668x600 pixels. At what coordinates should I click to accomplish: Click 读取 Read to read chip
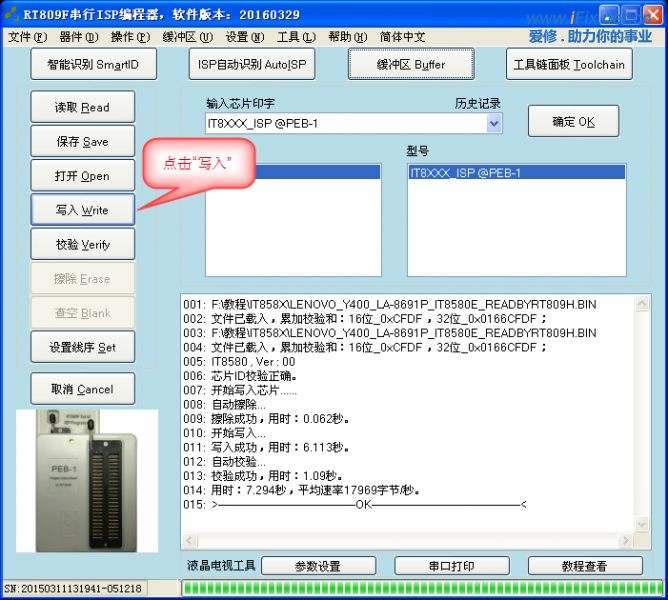82,107
